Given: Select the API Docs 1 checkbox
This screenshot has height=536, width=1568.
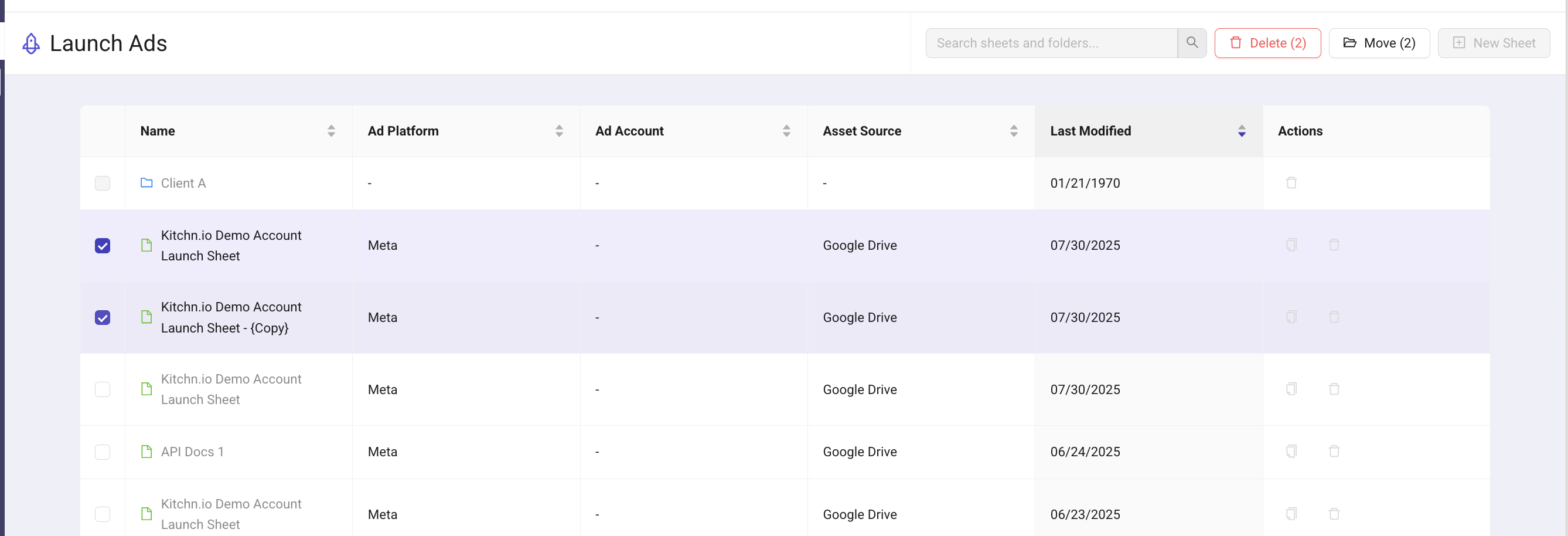Looking at the screenshot, I should [x=103, y=452].
